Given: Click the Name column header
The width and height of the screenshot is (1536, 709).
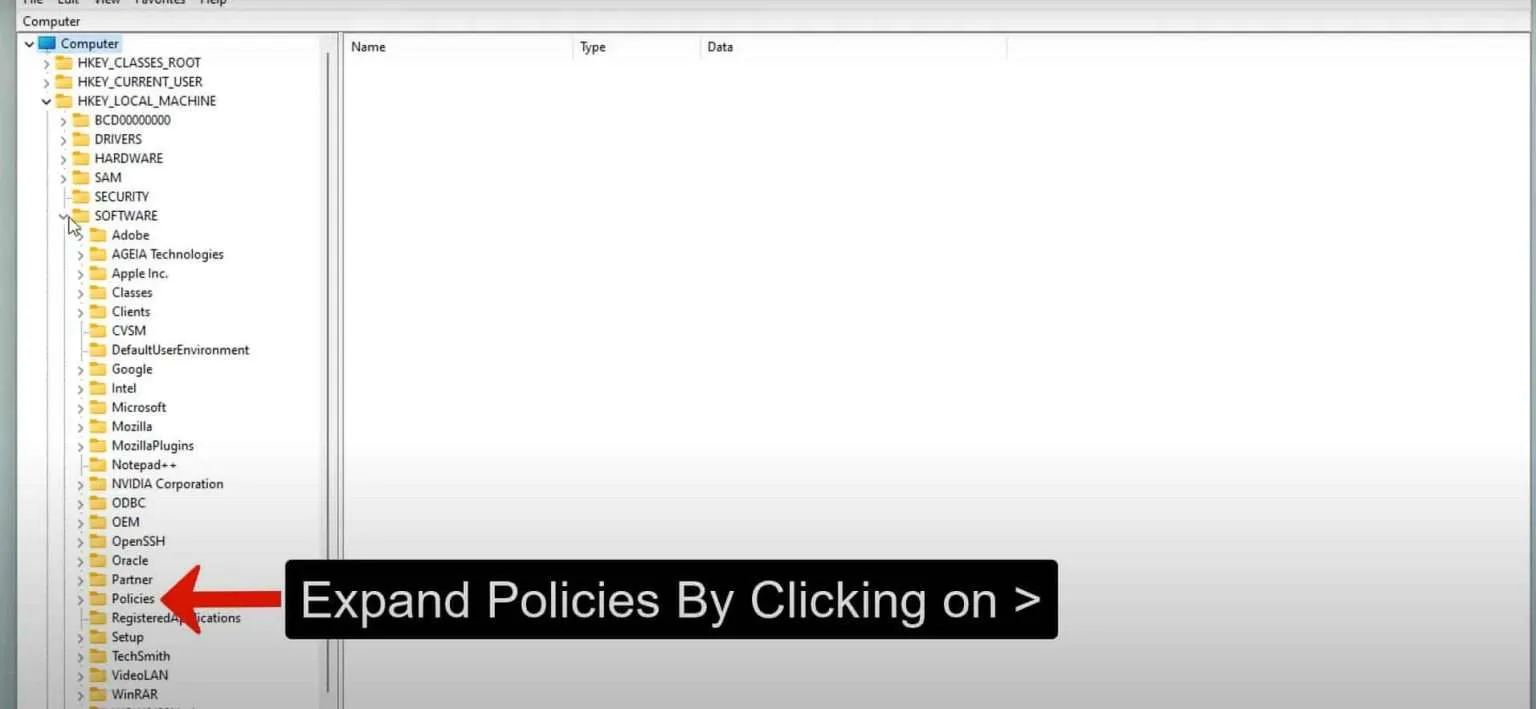Looking at the screenshot, I should [x=459, y=47].
